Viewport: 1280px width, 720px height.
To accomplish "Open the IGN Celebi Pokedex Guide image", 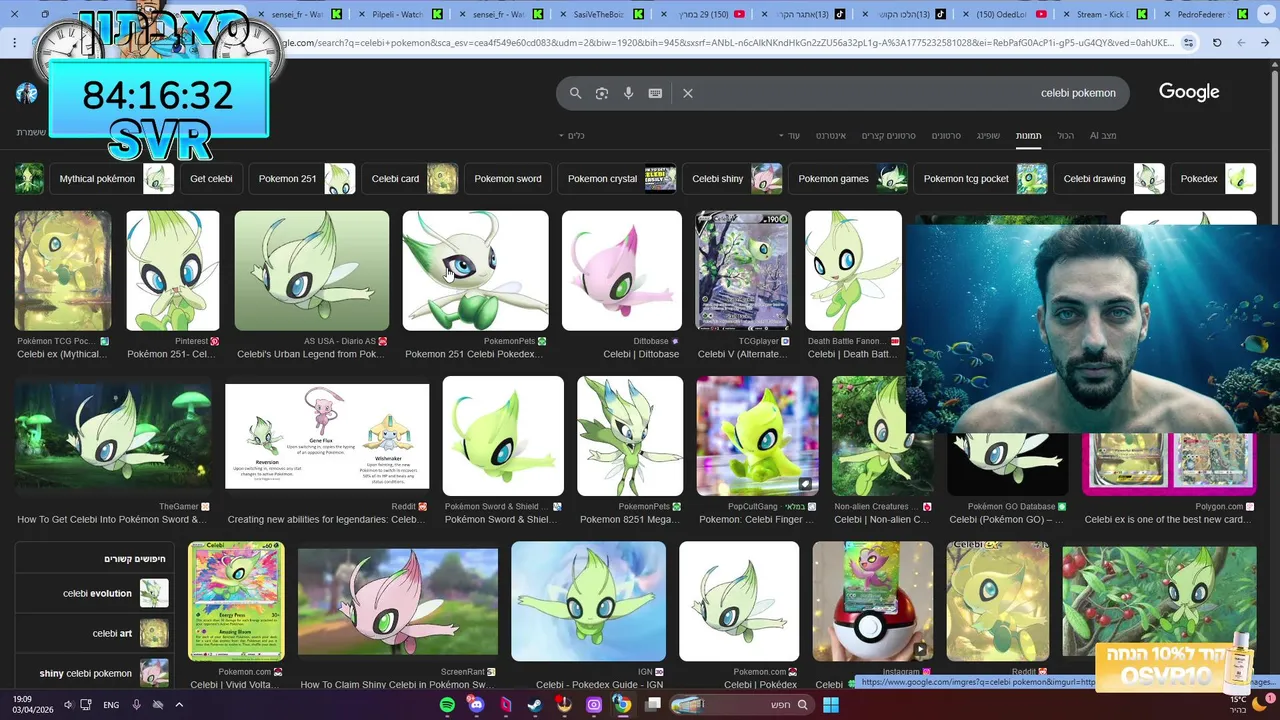I will (588, 601).
